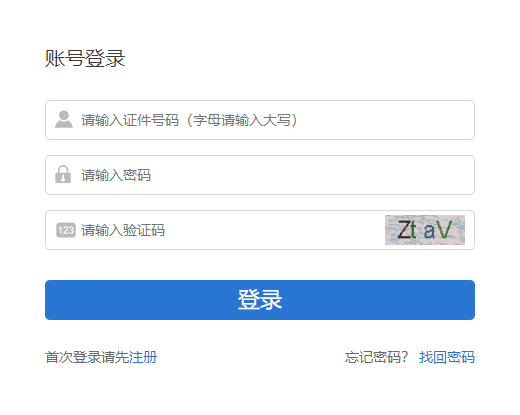Focus the 证件号码 ID number input field

pyautogui.click(x=260, y=120)
